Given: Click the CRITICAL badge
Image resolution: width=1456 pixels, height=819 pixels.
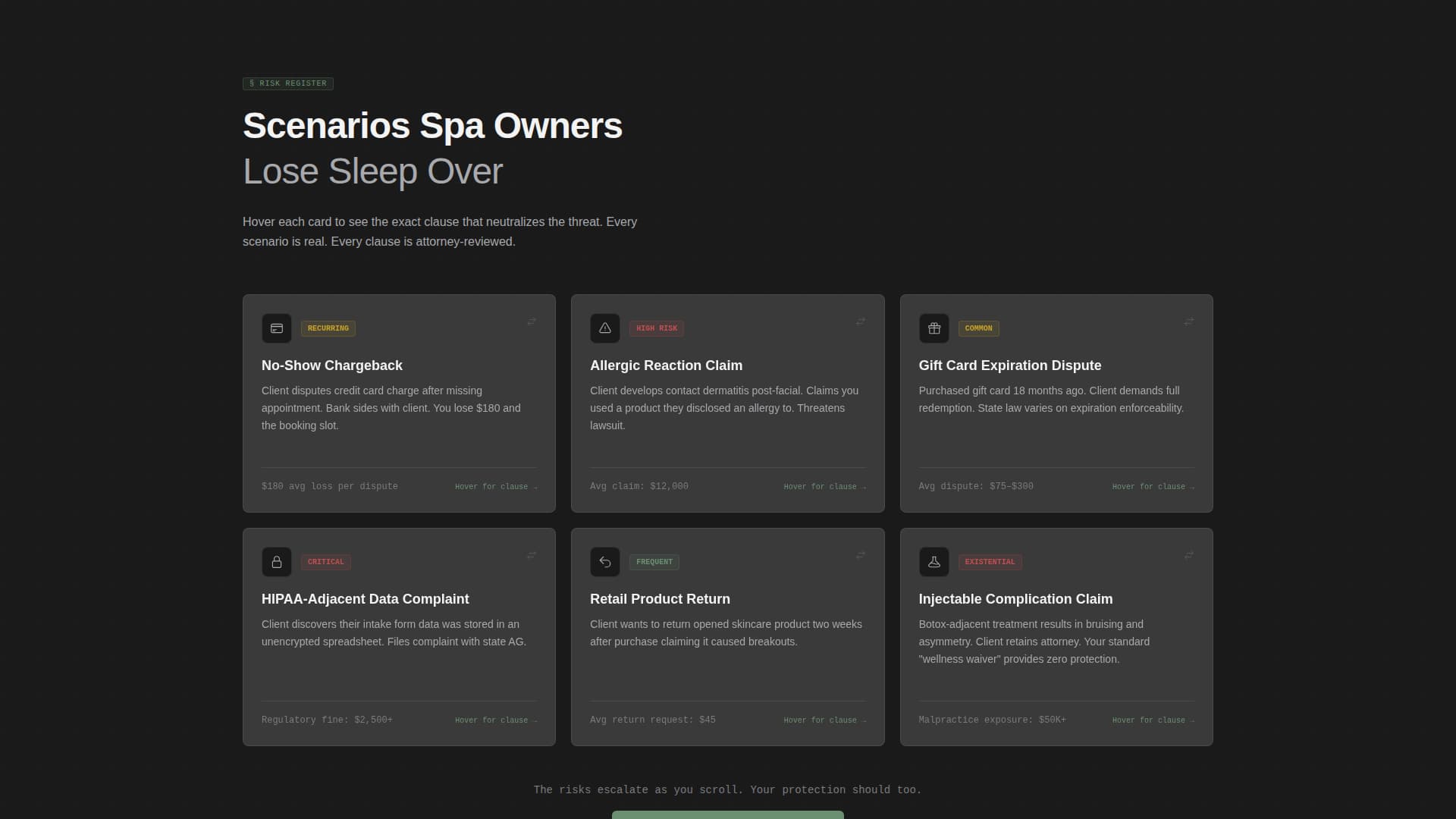Looking at the screenshot, I should [326, 562].
